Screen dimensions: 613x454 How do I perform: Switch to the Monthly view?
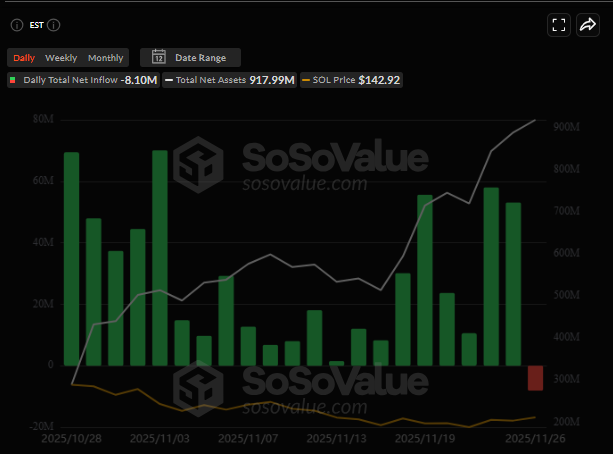[x=106, y=58]
